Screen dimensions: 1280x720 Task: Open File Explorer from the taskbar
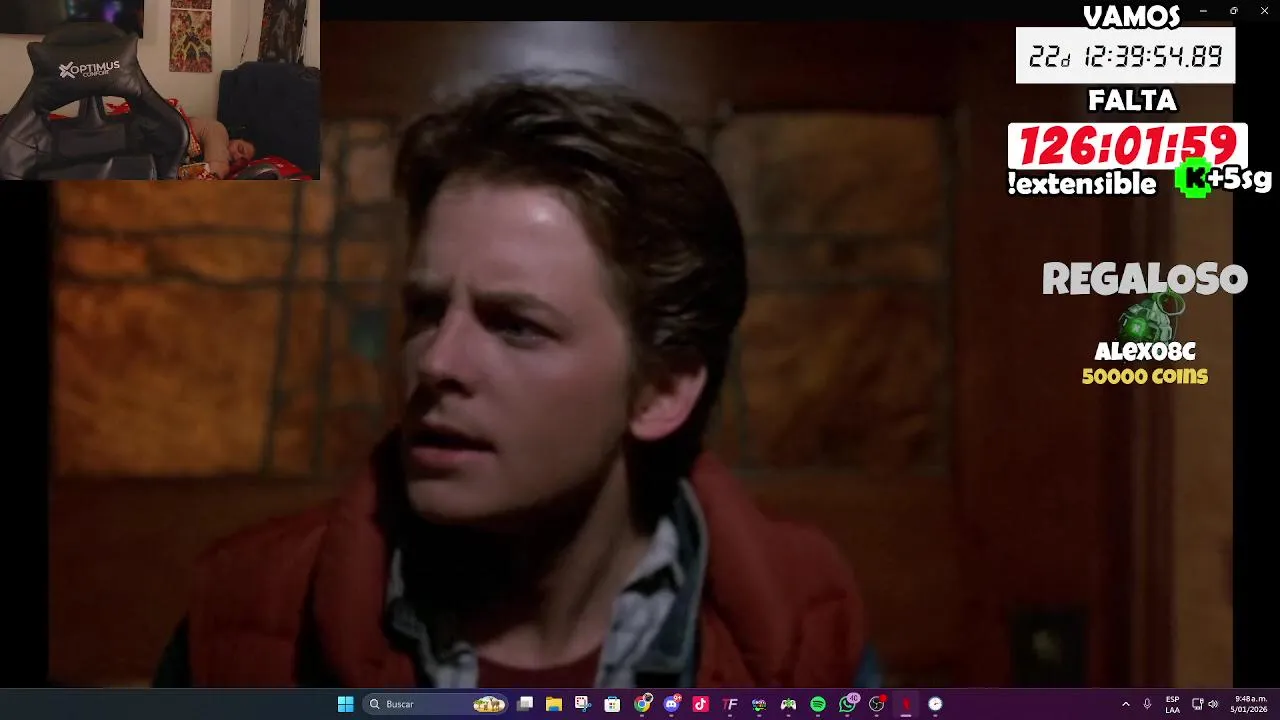pyautogui.click(x=554, y=704)
